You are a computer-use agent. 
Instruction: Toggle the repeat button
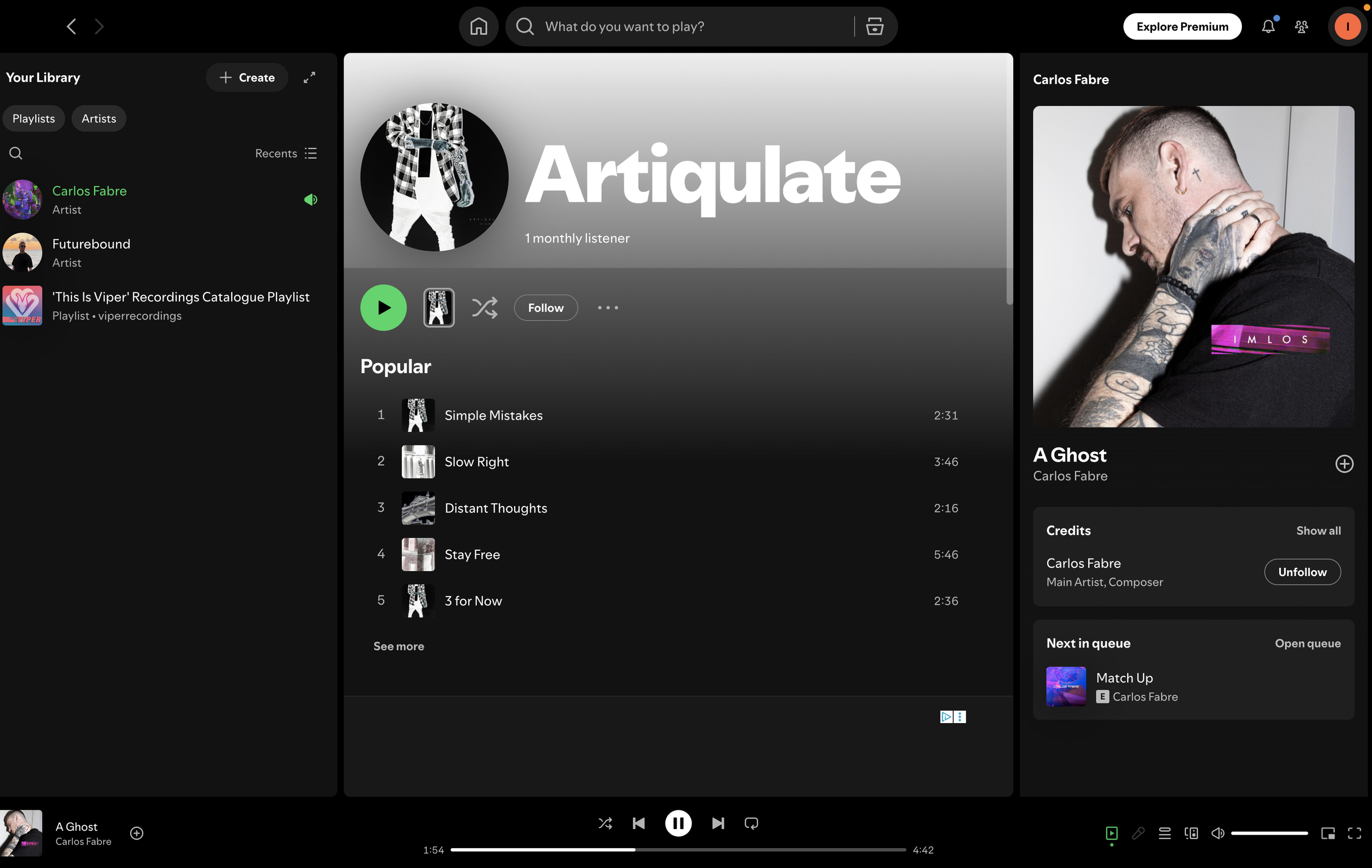click(751, 823)
